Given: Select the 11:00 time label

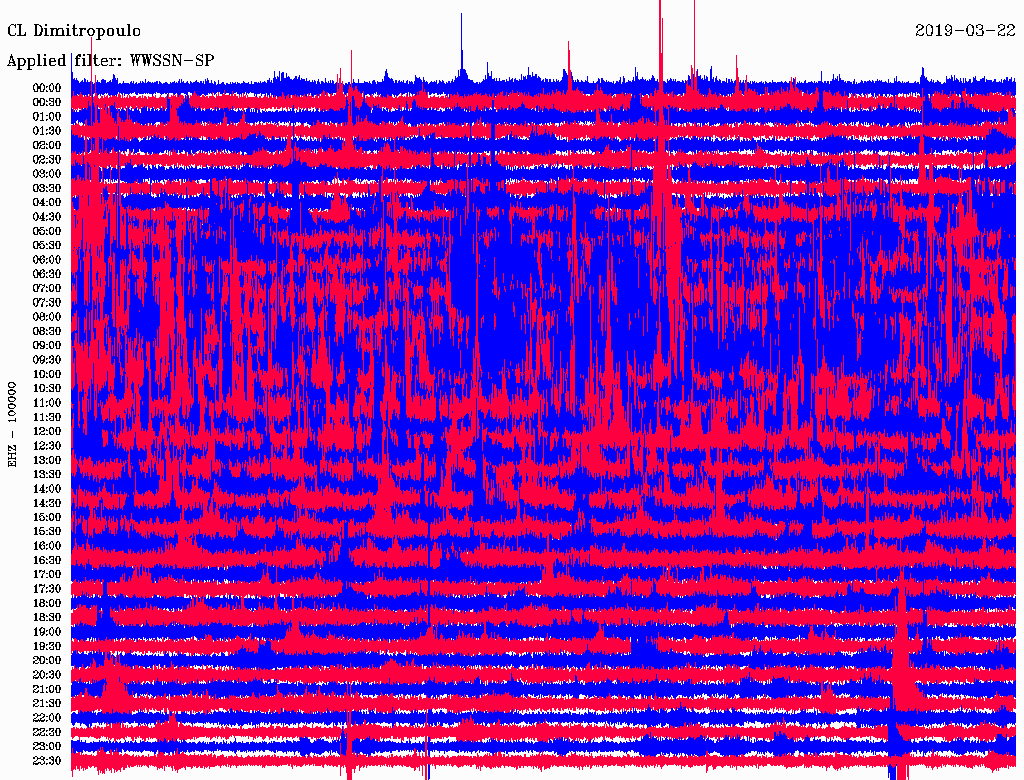Looking at the screenshot, I should pyautogui.click(x=47, y=402).
